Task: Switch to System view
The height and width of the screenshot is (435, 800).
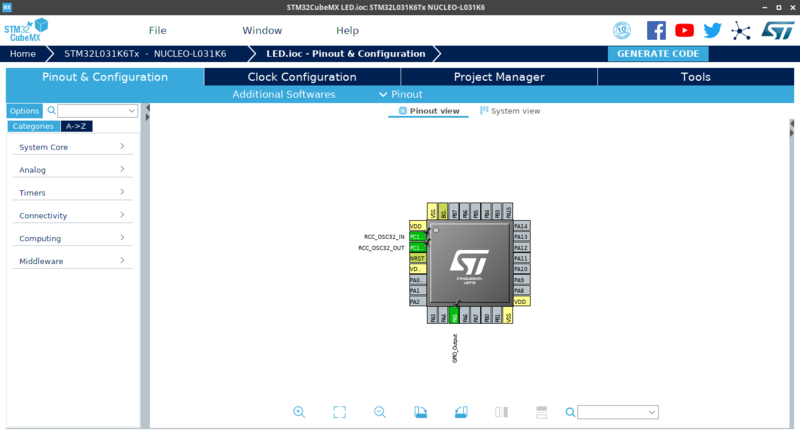Action: [510, 111]
